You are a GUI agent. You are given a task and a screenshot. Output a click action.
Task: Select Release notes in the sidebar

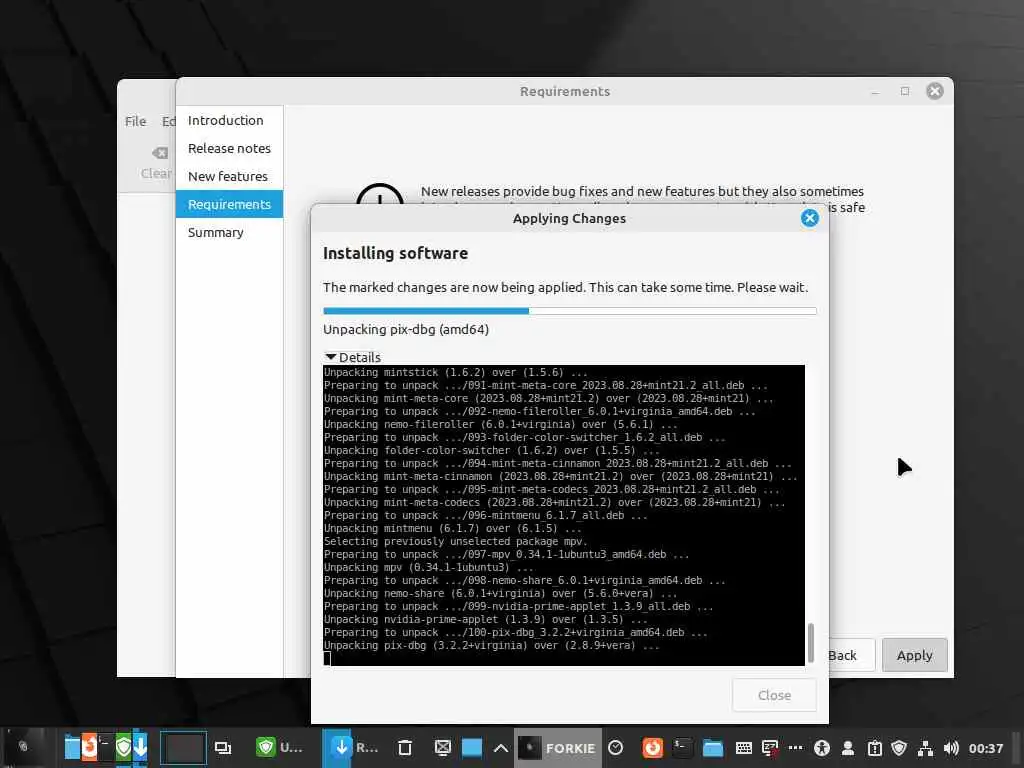(229, 148)
